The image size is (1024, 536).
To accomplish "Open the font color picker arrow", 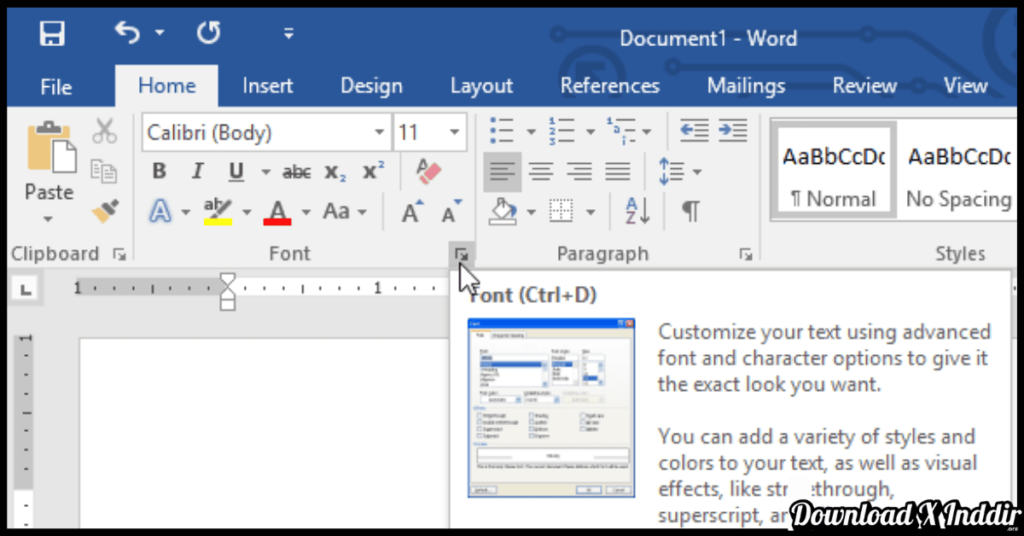I will coord(306,212).
